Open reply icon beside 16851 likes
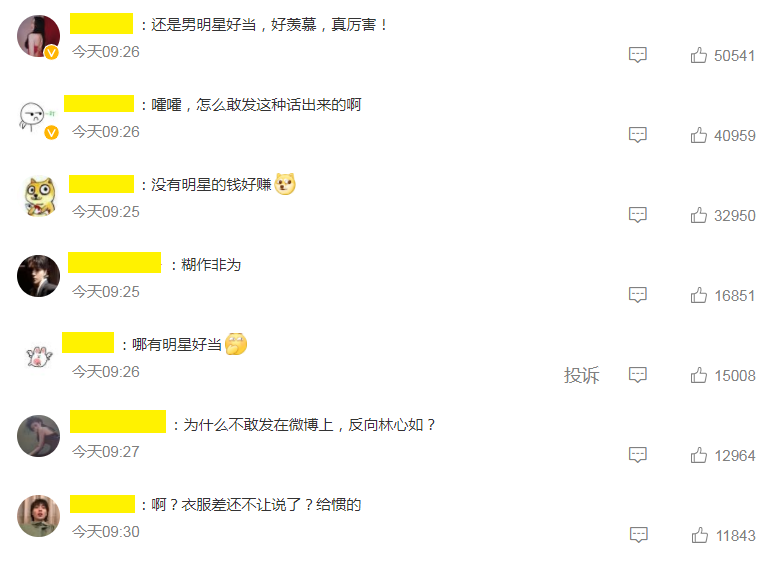Screen dimensions: 782x566 pos(637,295)
